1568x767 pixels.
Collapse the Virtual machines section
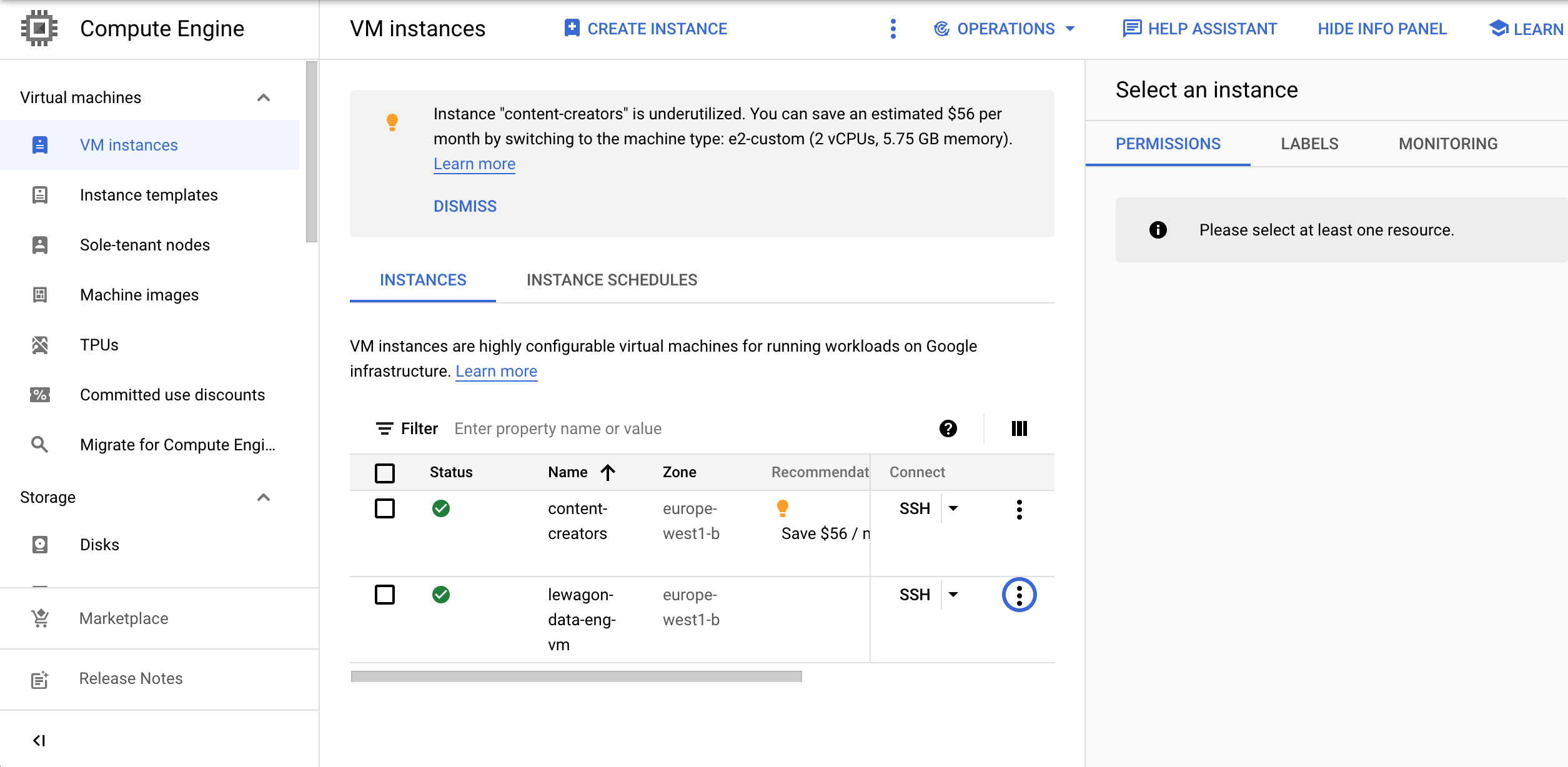[x=264, y=97]
